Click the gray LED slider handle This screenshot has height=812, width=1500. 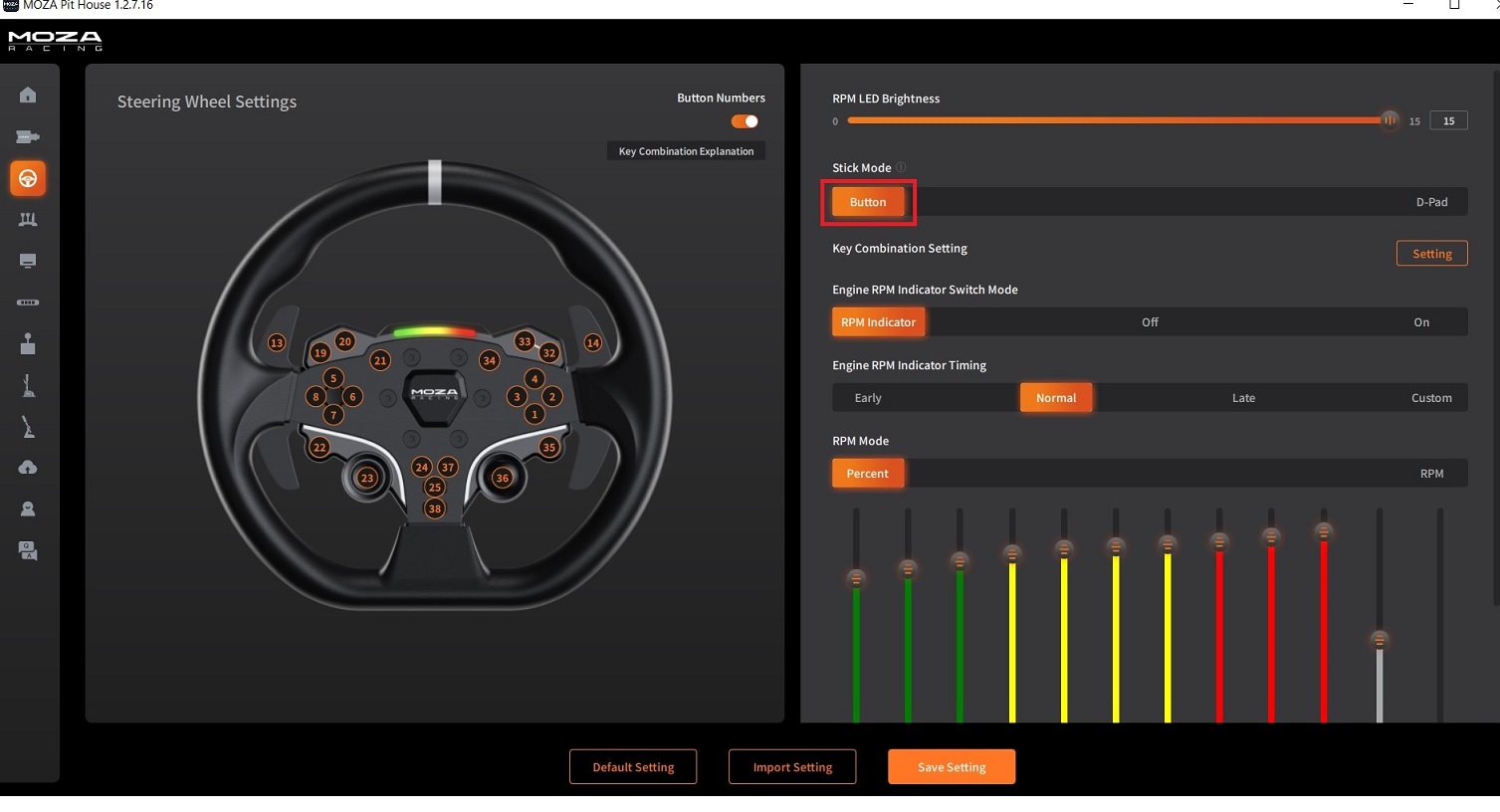click(1379, 640)
